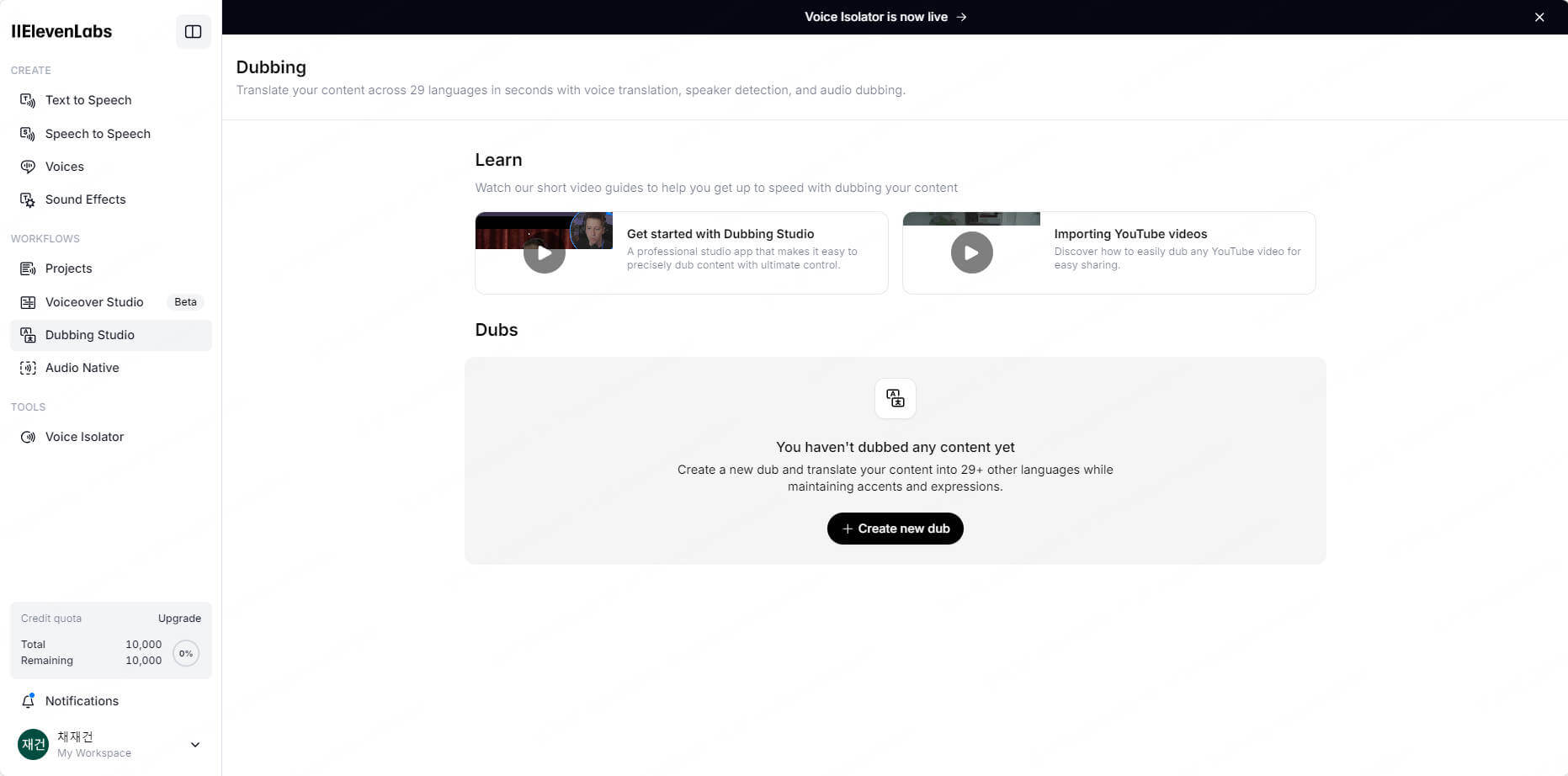Expand the My Workspace account chevron
1568x776 pixels.
195,745
